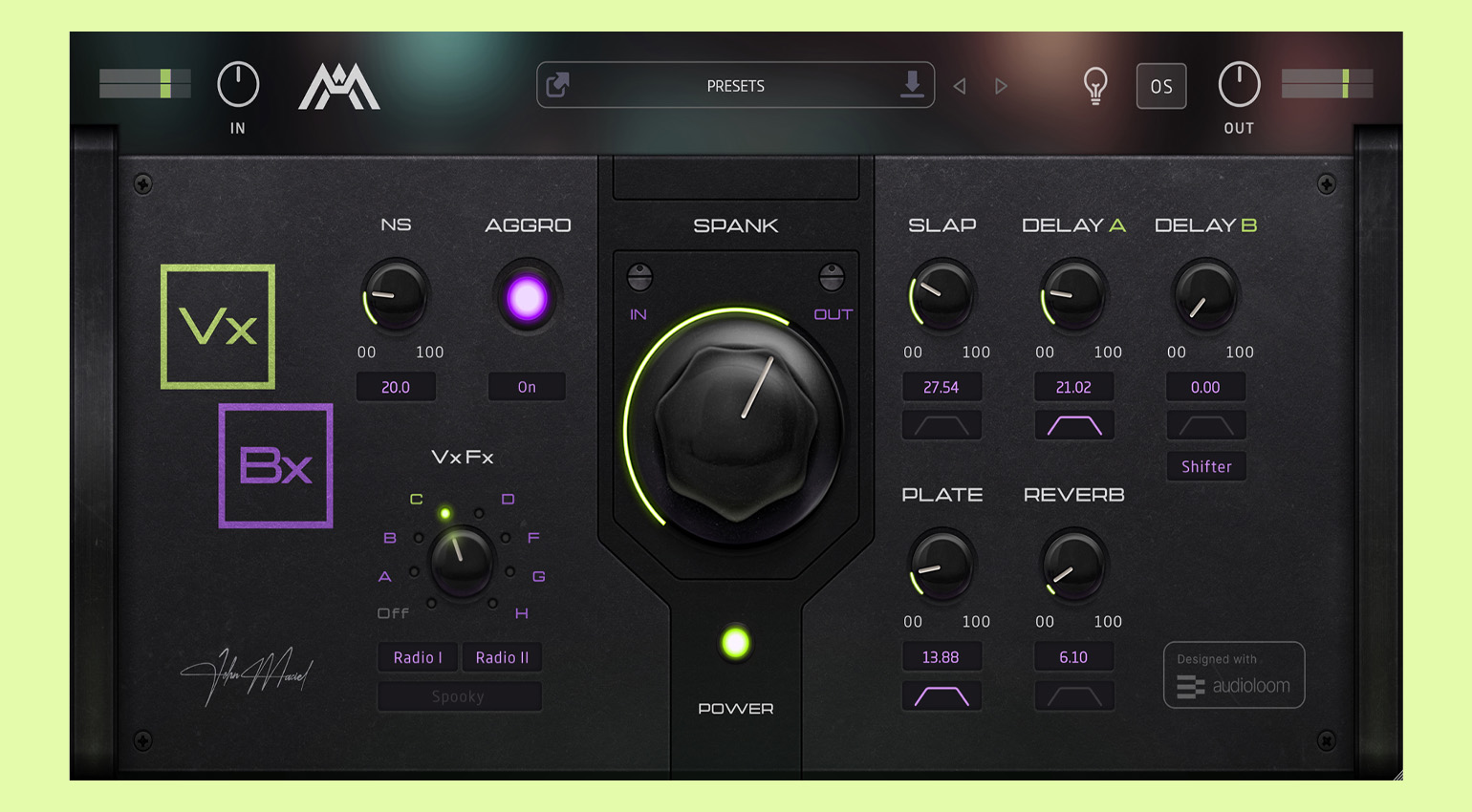The image size is (1472, 812).
Task: Select the Vx mode tab
Action: [x=218, y=327]
